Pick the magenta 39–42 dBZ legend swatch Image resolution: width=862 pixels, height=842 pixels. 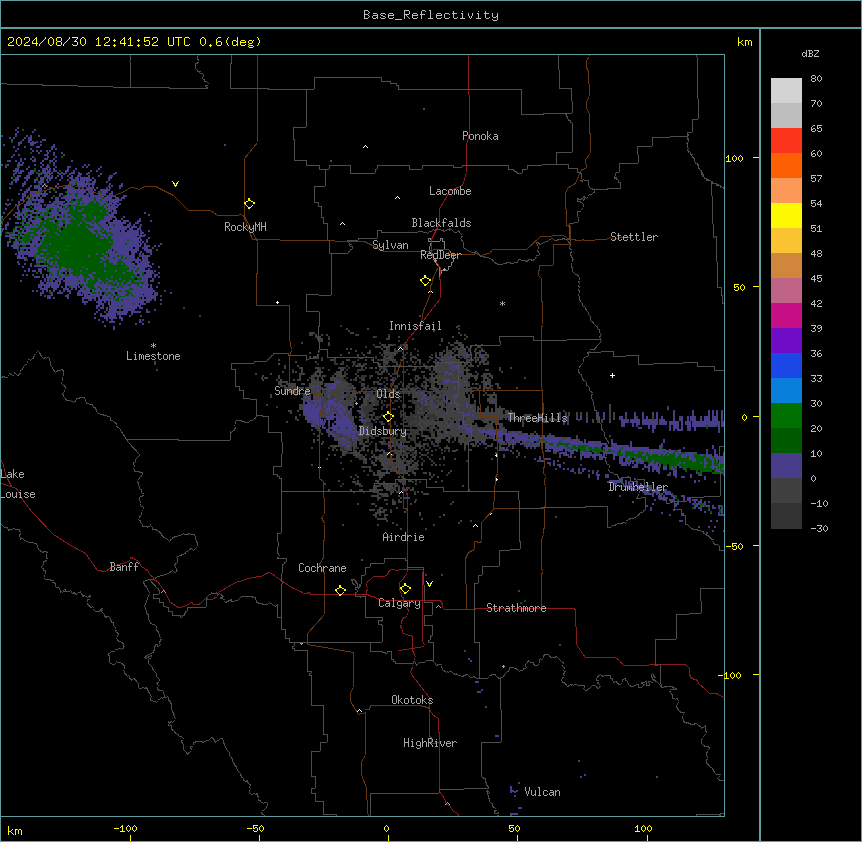click(786, 315)
